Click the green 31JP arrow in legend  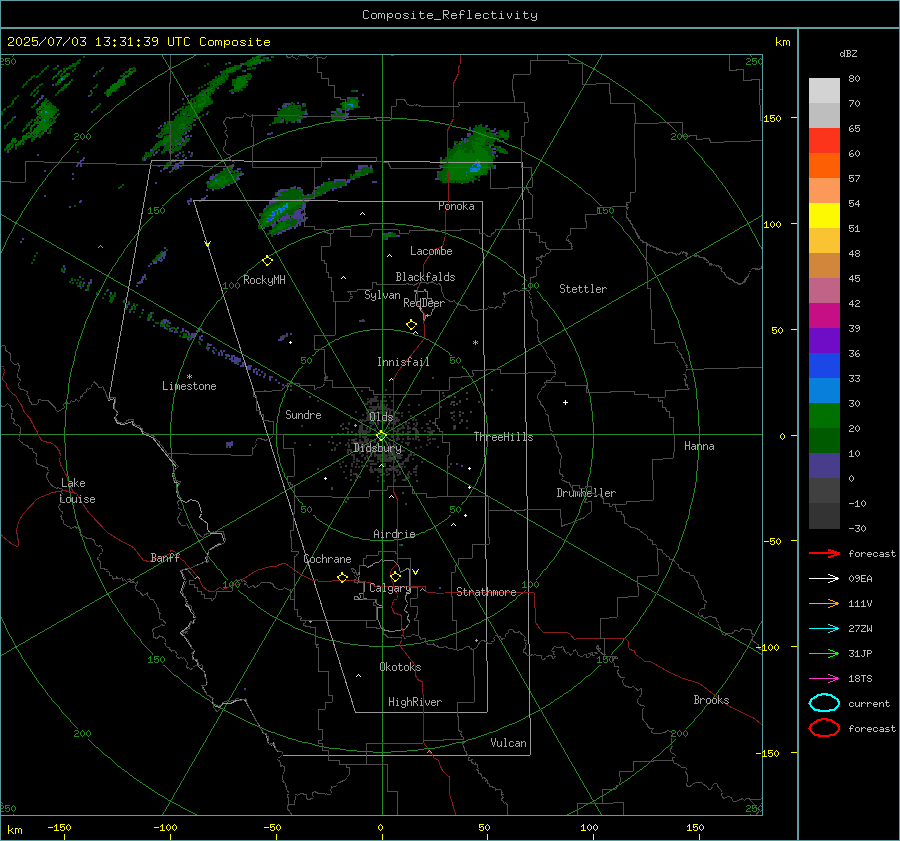click(824, 653)
